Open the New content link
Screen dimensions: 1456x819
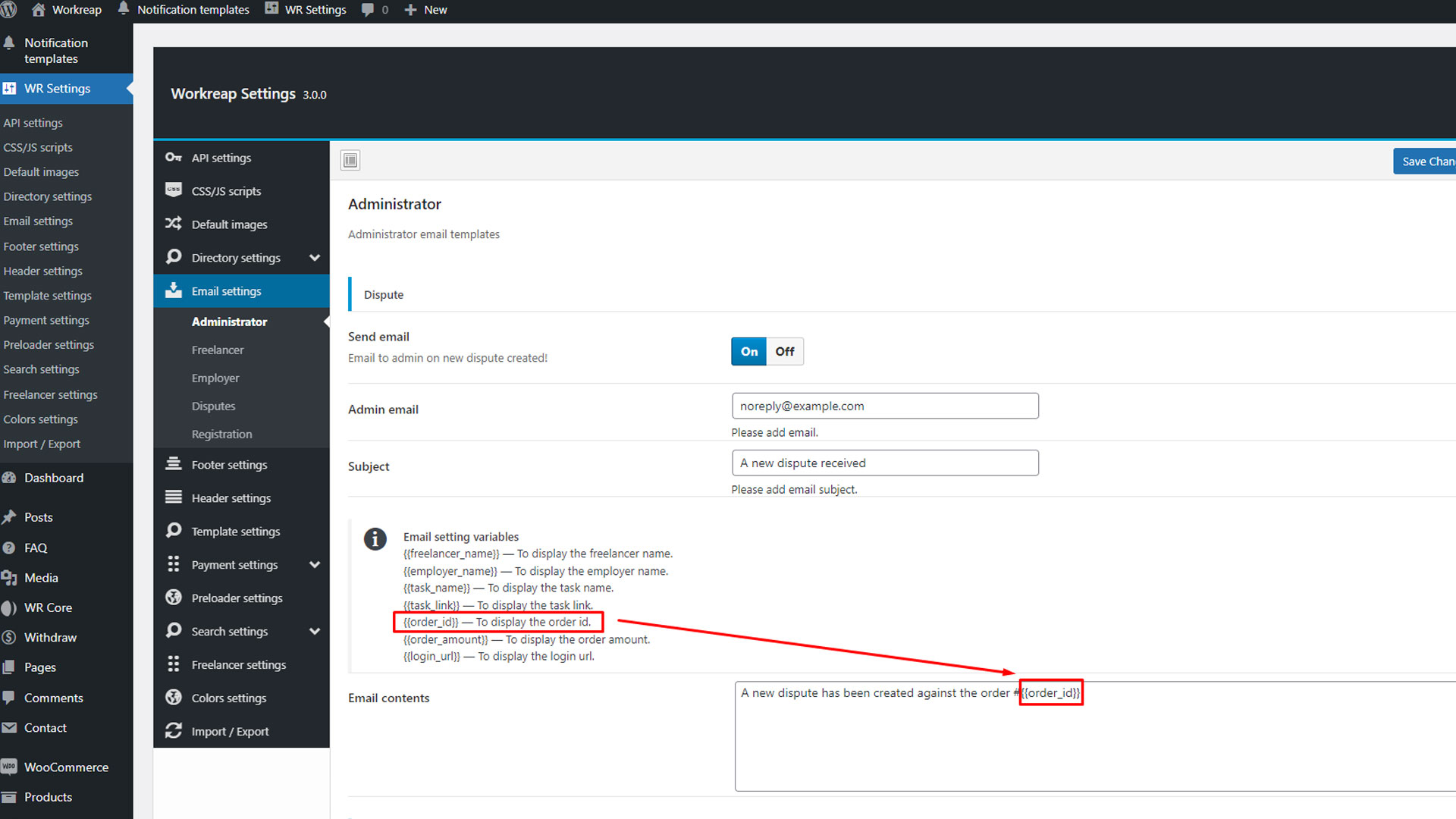pyautogui.click(x=426, y=10)
